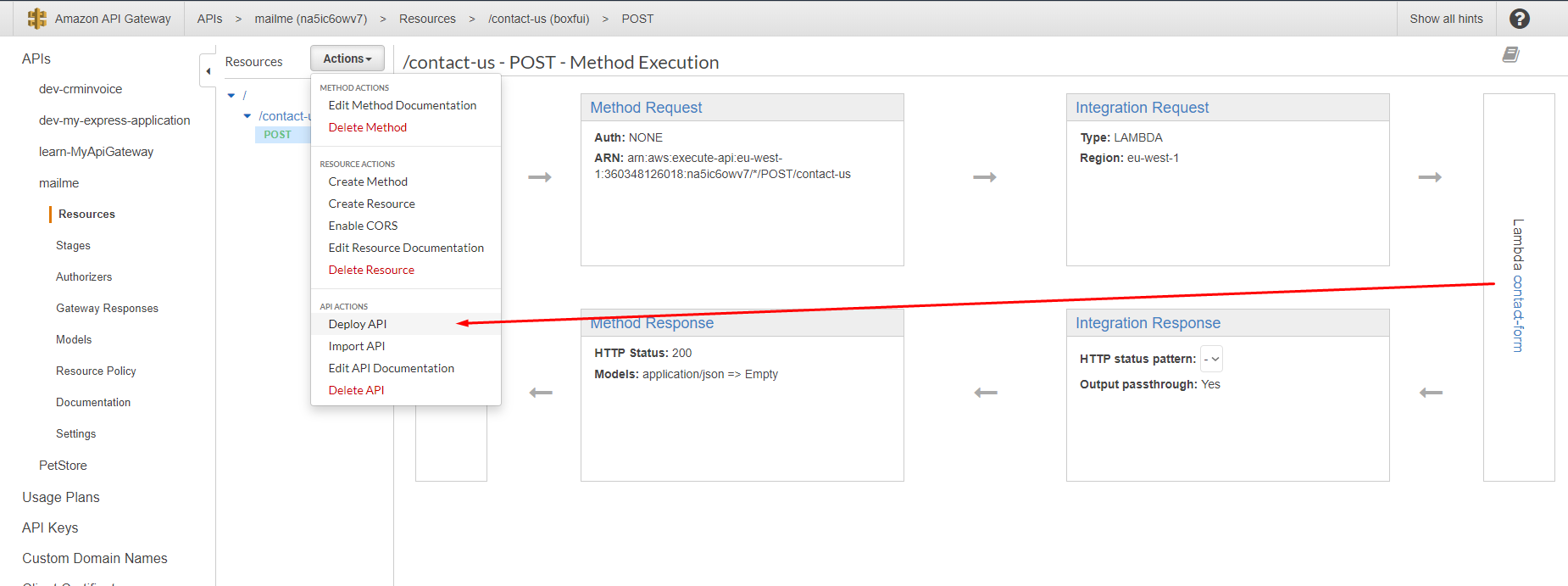
Task: Click the Amazon API Gateway title text
Action: pos(113,19)
